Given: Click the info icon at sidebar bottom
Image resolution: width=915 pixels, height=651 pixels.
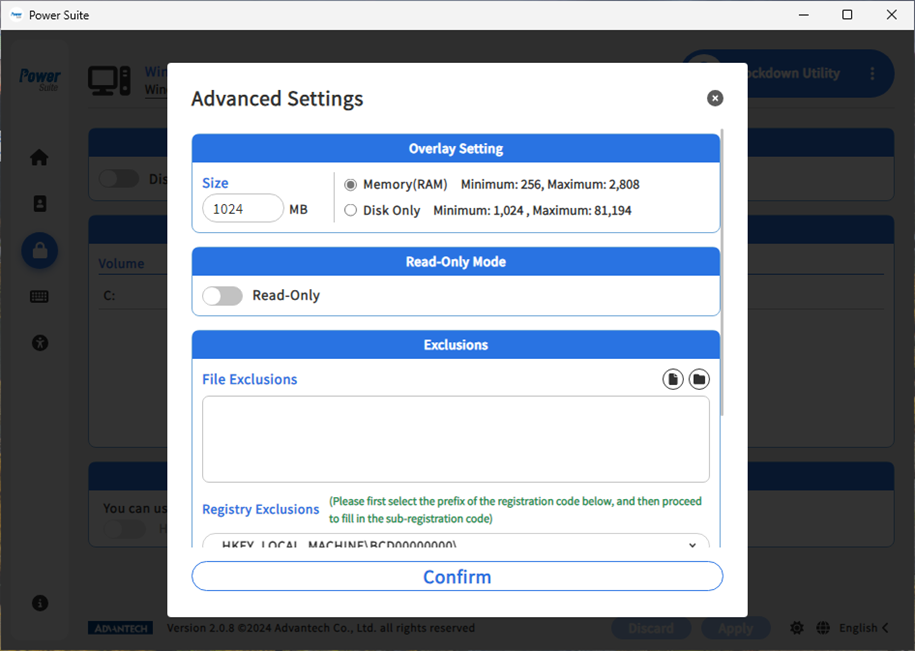Looking at the screenshot, I should tap(39, 603).
